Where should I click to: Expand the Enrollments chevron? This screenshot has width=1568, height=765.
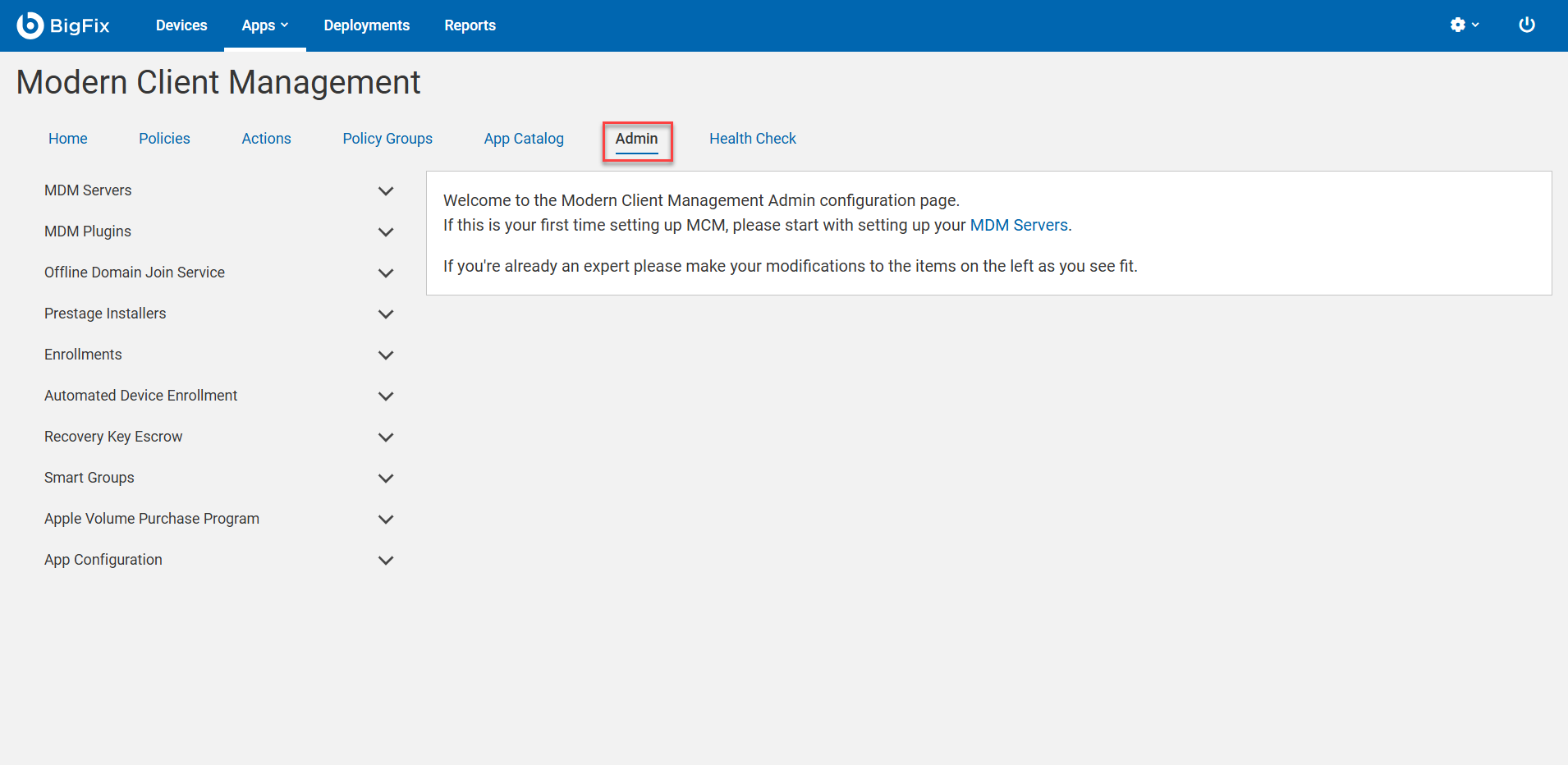386,355
